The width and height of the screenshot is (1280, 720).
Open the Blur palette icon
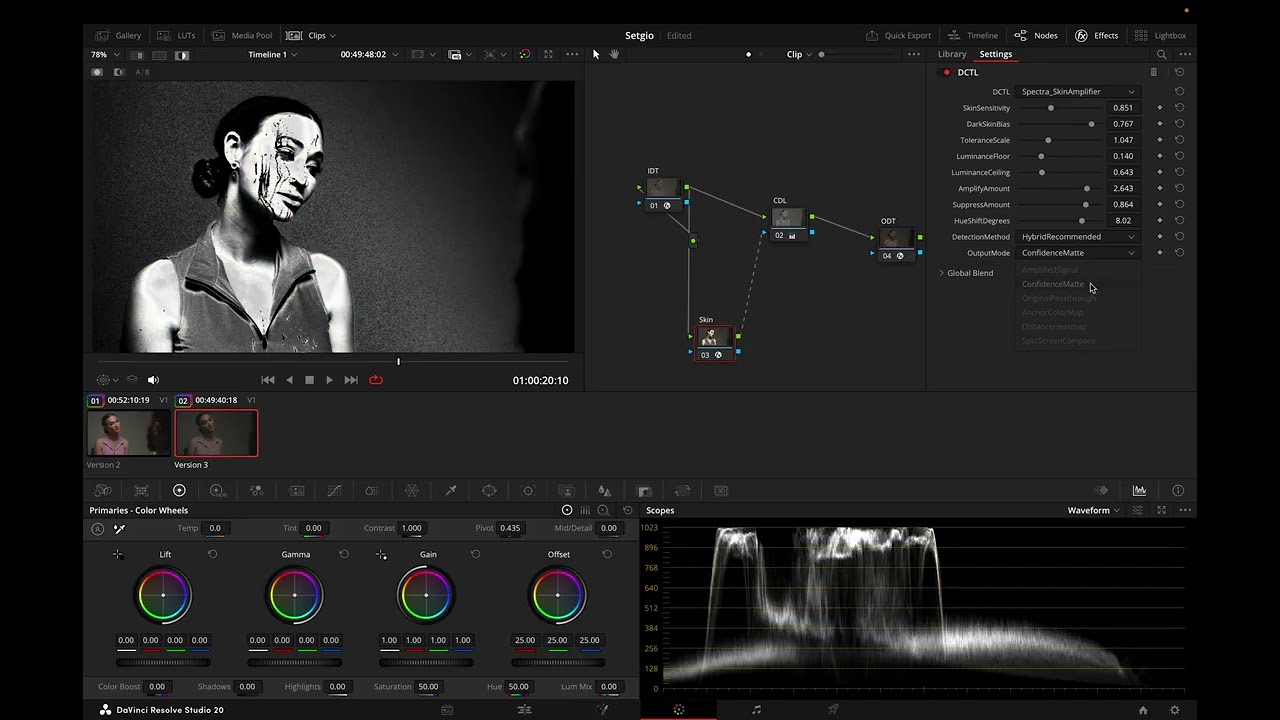(604, 491)
